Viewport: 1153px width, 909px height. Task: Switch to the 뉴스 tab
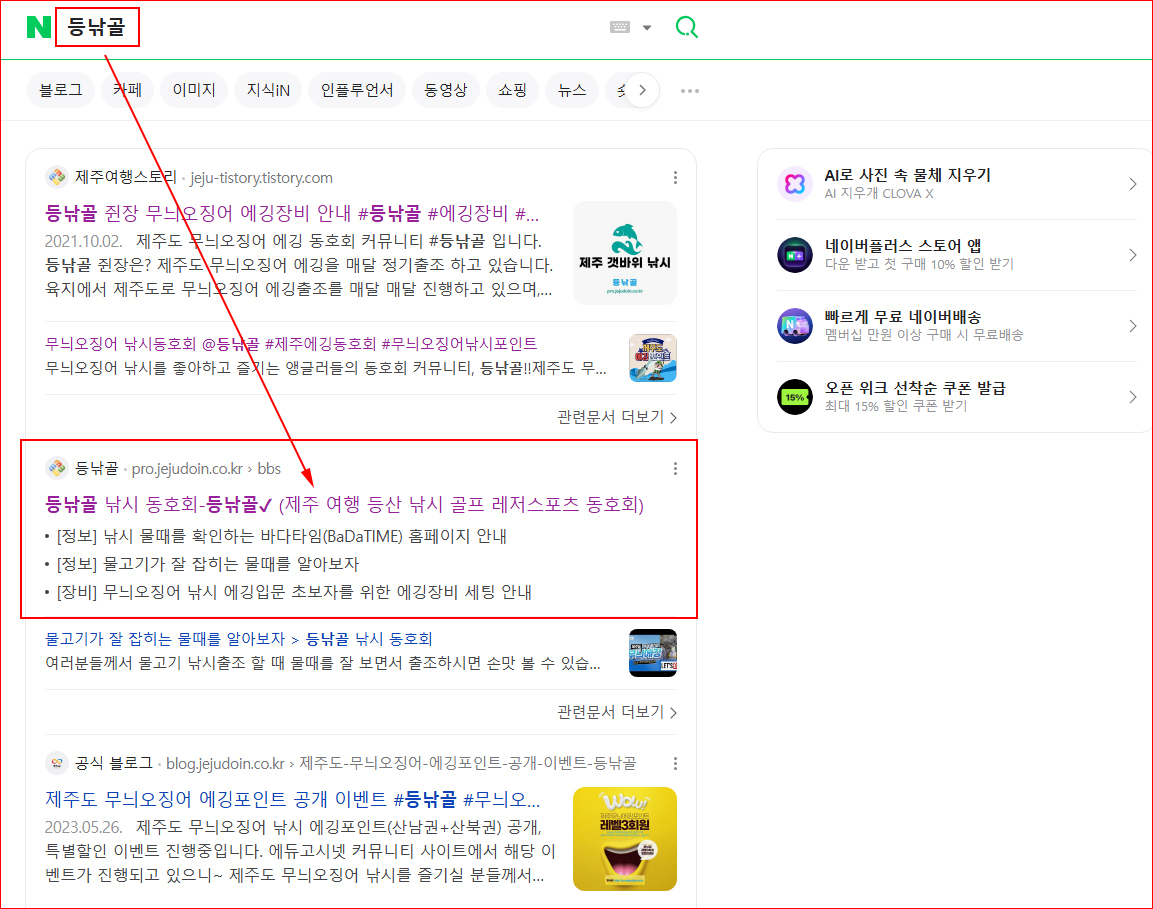coord(571,90)
